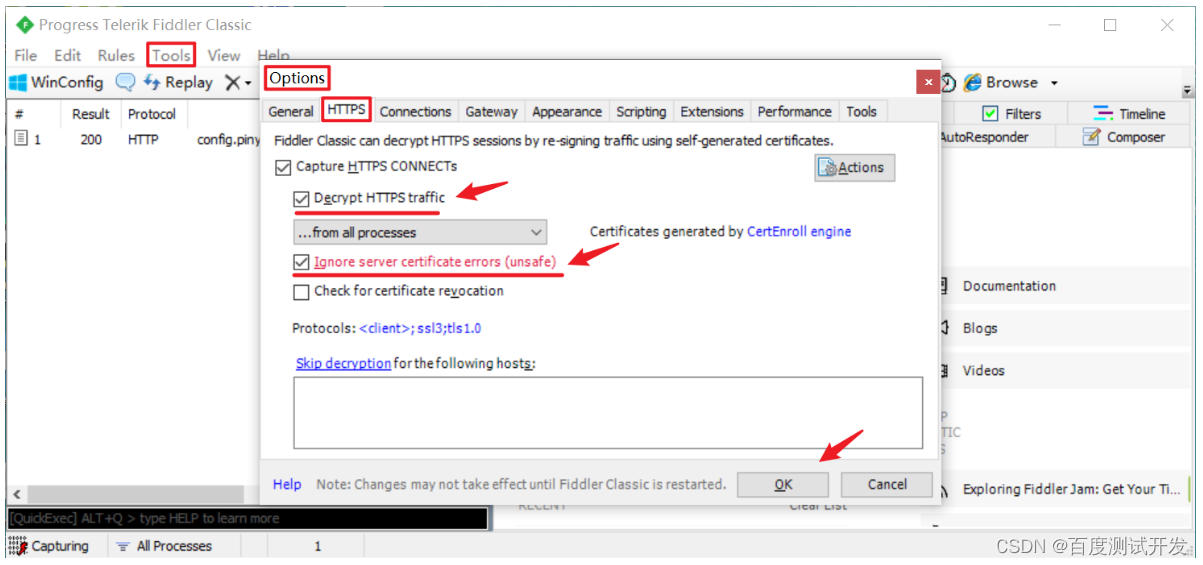1203x565 pixels.
Task: Sort sessions by Protocol column
Action: 152,114
